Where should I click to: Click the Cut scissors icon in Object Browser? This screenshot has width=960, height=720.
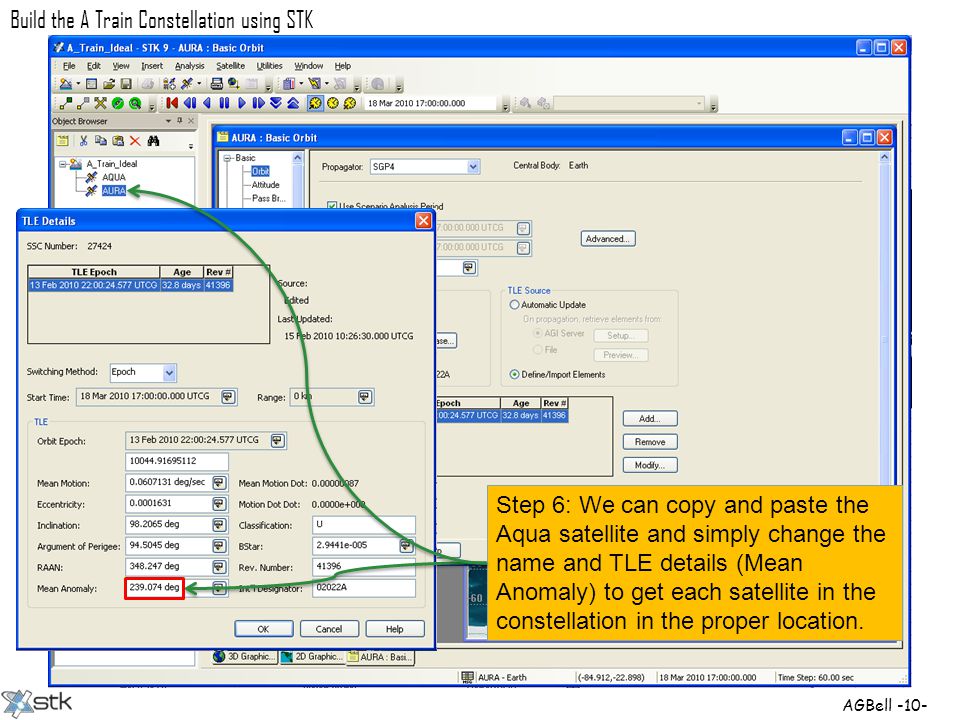(x=84, y=141)
